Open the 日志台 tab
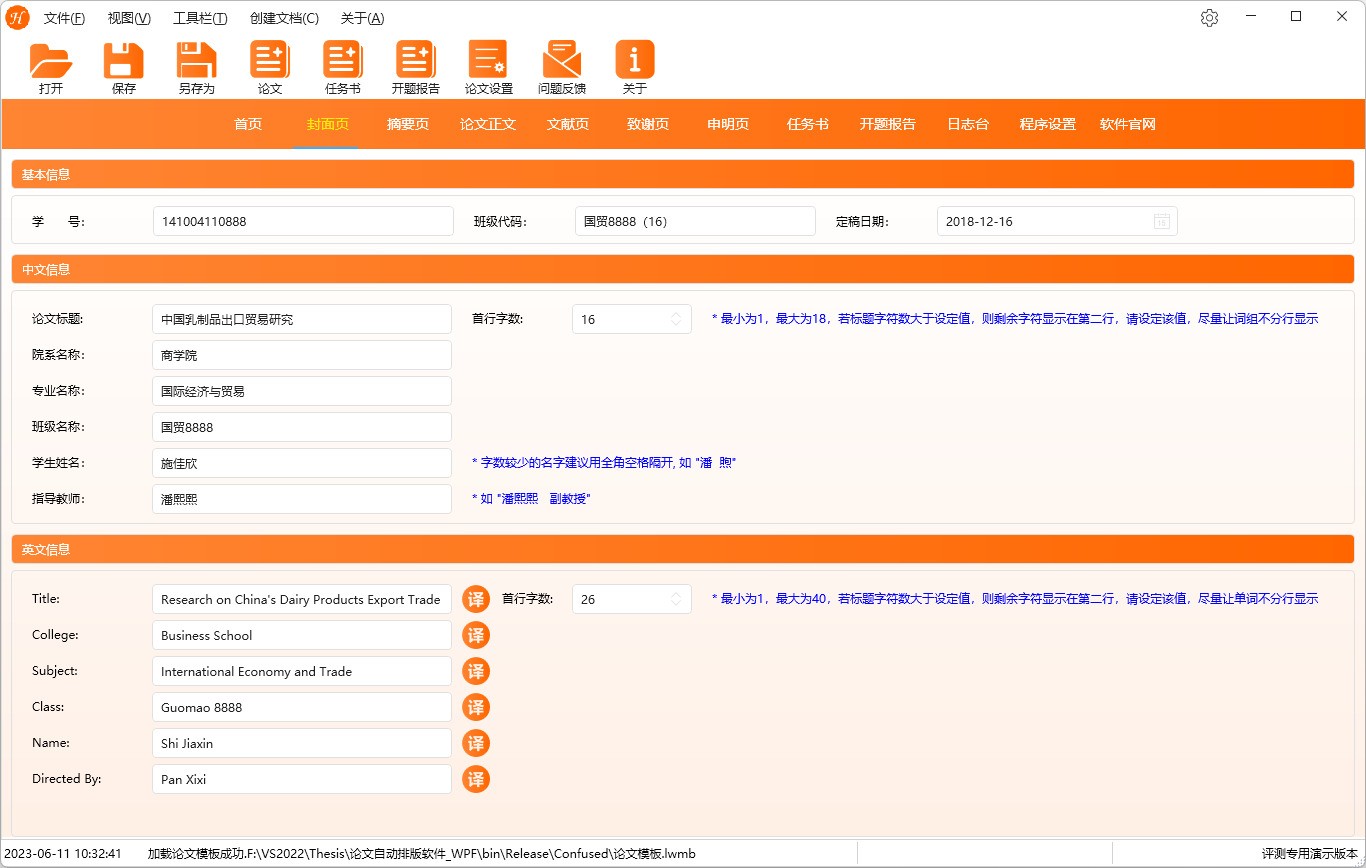This screenshot has width=1366, height=868. pyautogui.click(x=967, y=124)
